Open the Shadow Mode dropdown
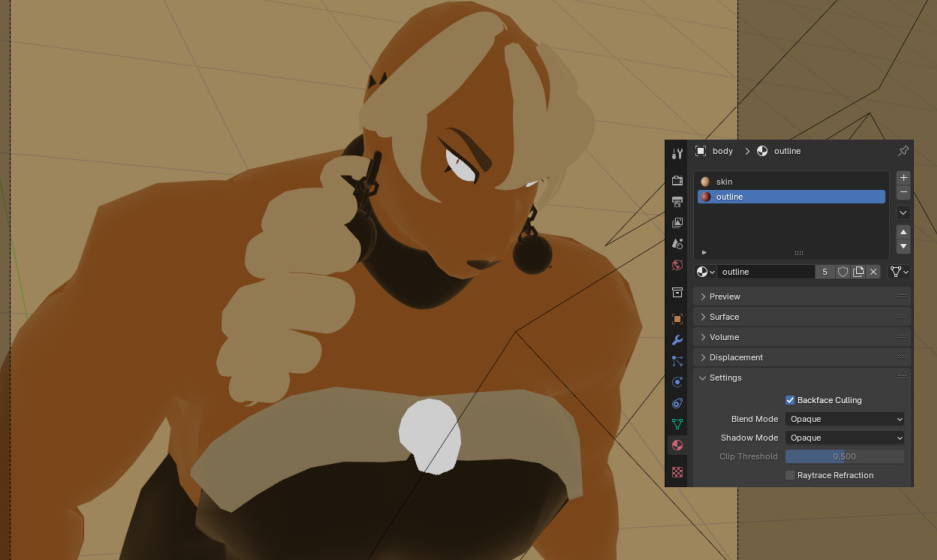This screenshot has height=560, width=937. click(844, 437)
